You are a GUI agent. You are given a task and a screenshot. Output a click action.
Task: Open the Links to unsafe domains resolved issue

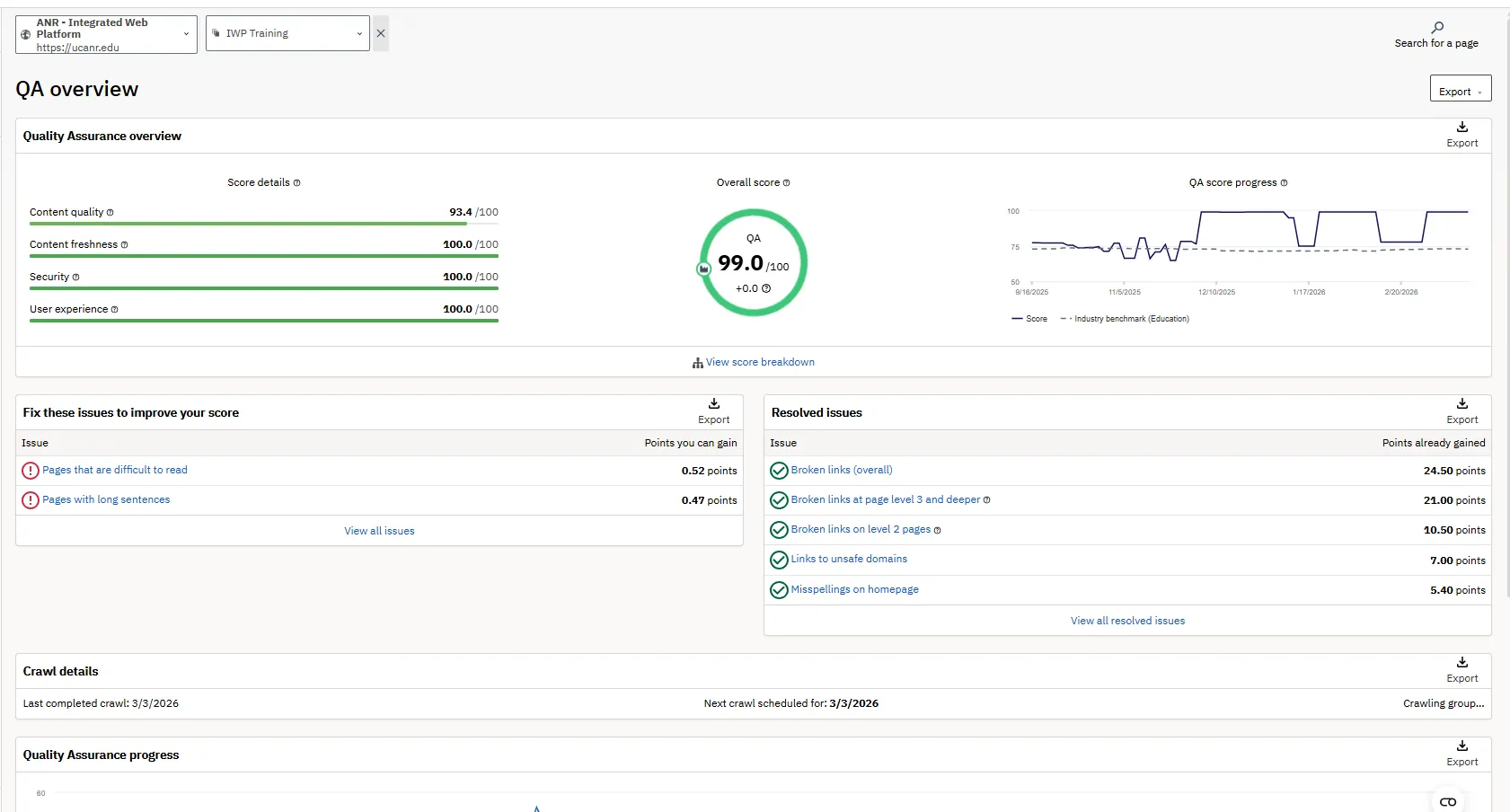click(x=848, y=559)
